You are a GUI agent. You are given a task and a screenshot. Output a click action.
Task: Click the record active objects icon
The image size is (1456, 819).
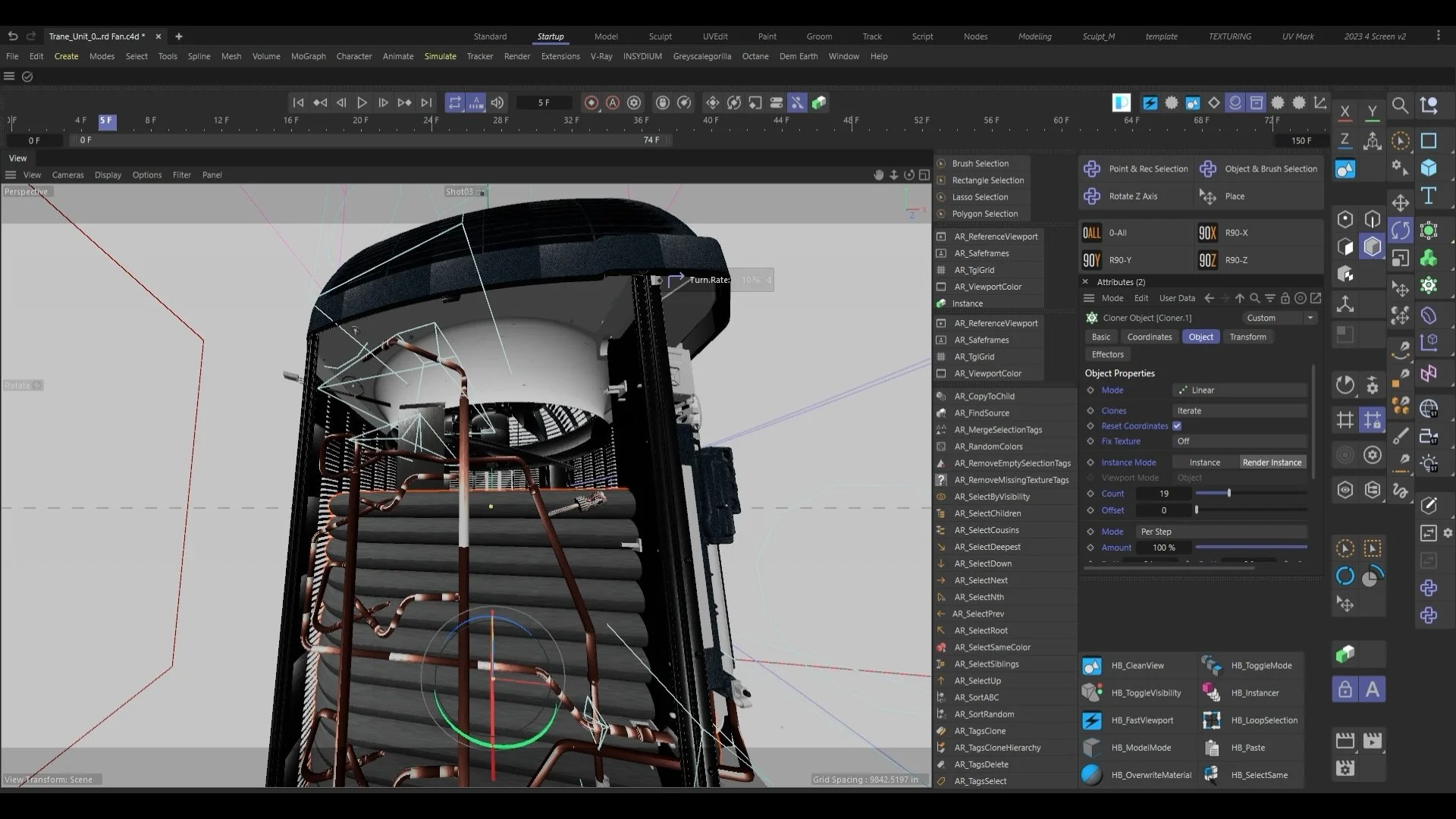coord(591,102)
